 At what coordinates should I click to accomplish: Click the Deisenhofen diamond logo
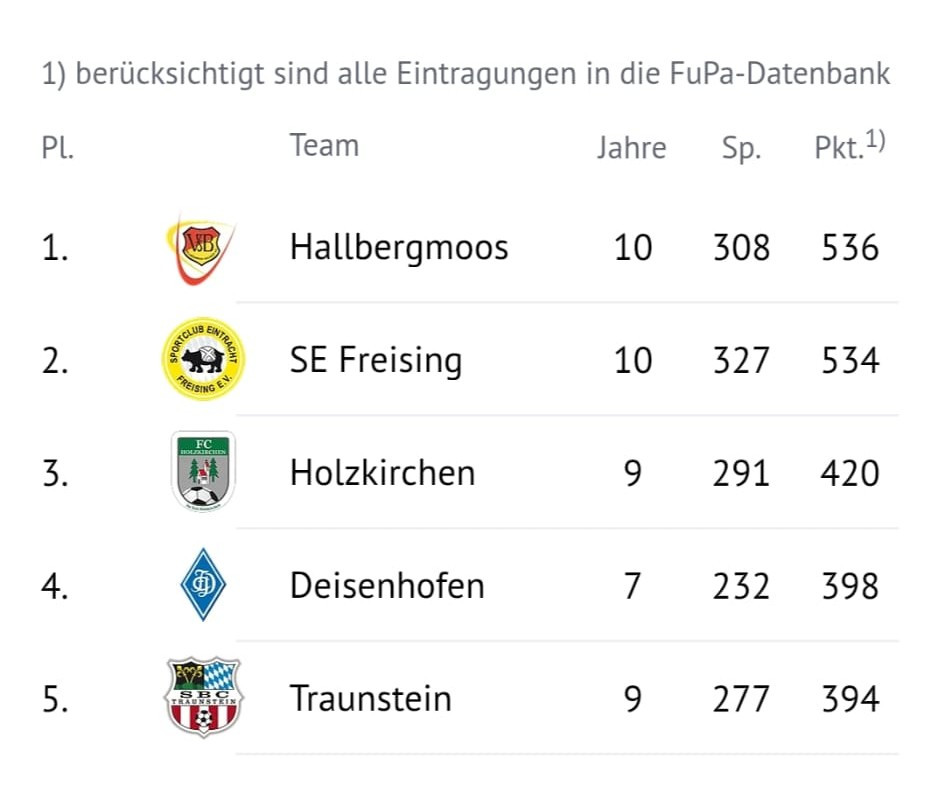tap(202, 585)
